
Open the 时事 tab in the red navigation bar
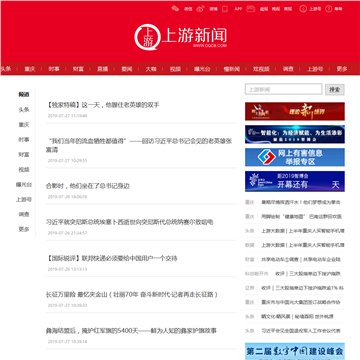(54, 69)
